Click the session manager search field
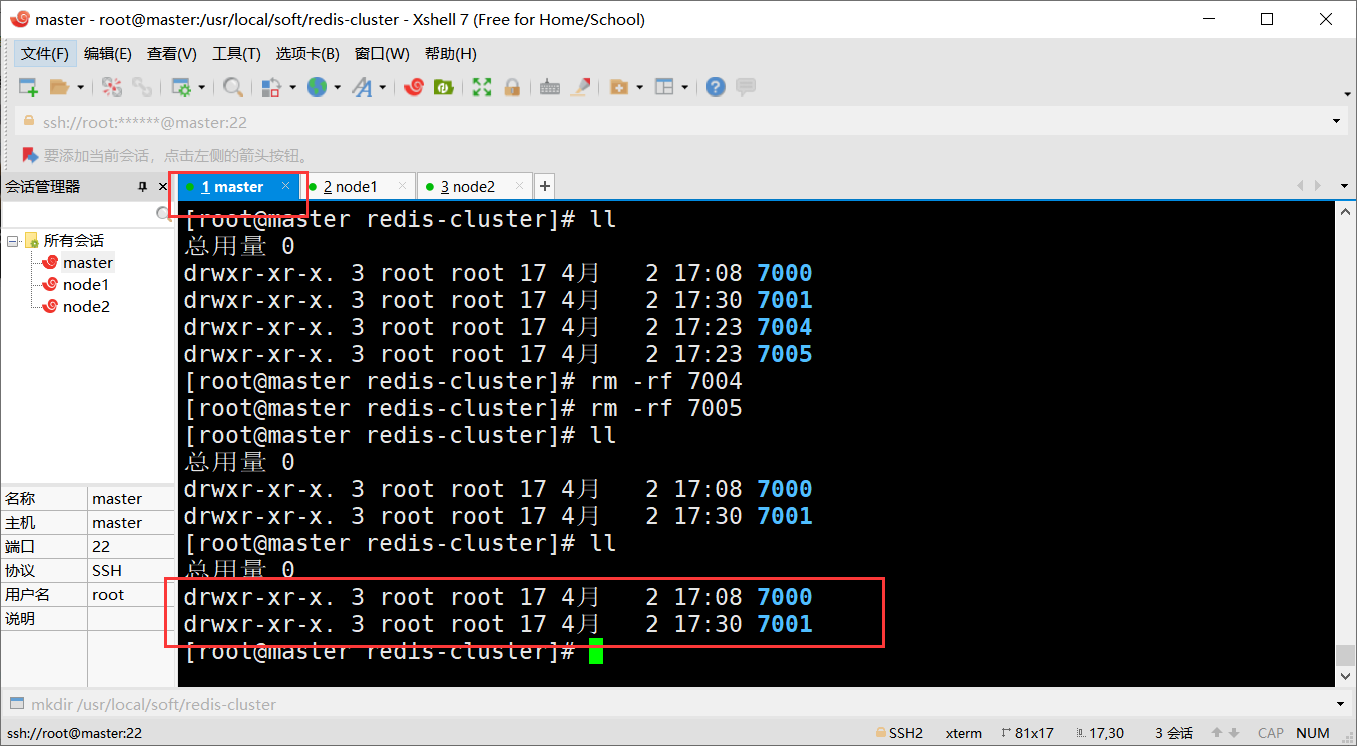The image size is (1357, 746). pyautogui.click(x=80, y=213)
